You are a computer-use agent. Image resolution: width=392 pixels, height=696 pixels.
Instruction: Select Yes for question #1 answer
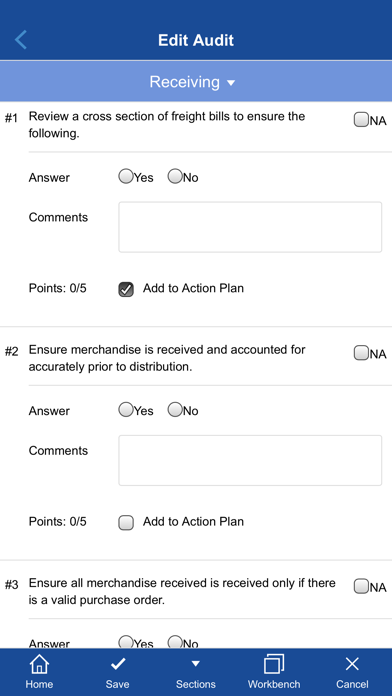click(x=126, y=177)
